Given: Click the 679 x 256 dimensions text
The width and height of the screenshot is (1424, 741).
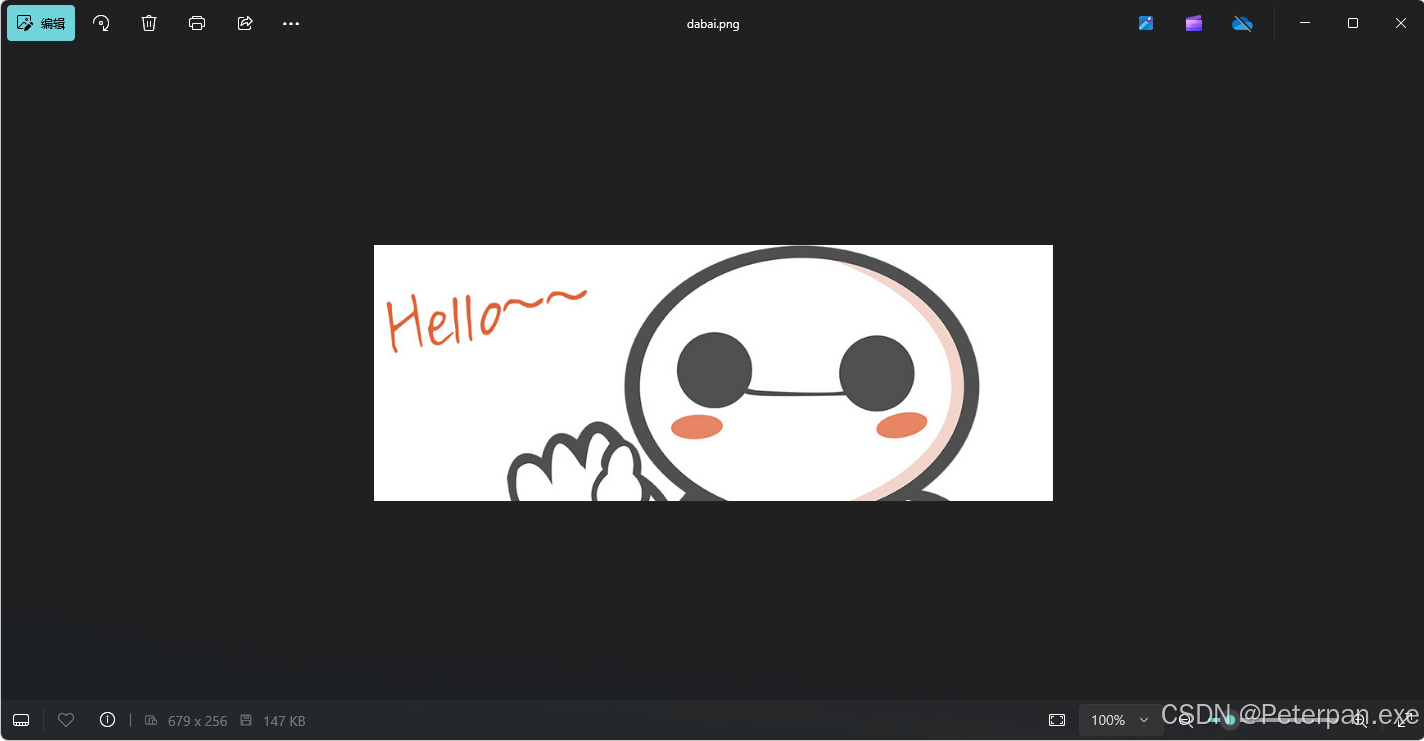Looking at the screenshot, I should 197,721.
